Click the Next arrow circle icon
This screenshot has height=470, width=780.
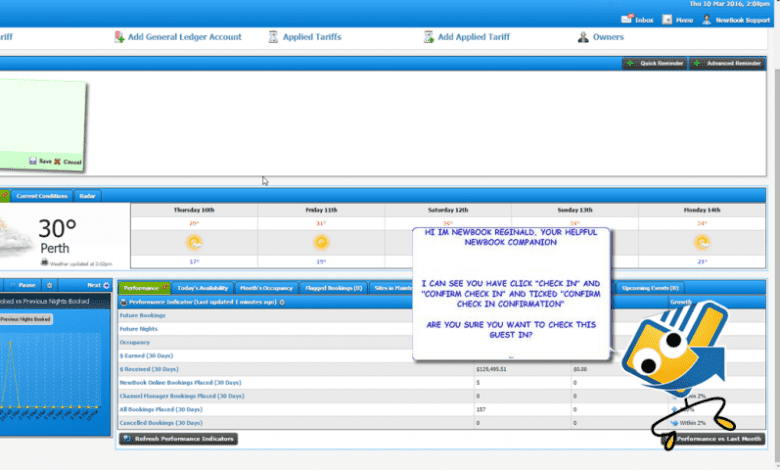(106, 285)
